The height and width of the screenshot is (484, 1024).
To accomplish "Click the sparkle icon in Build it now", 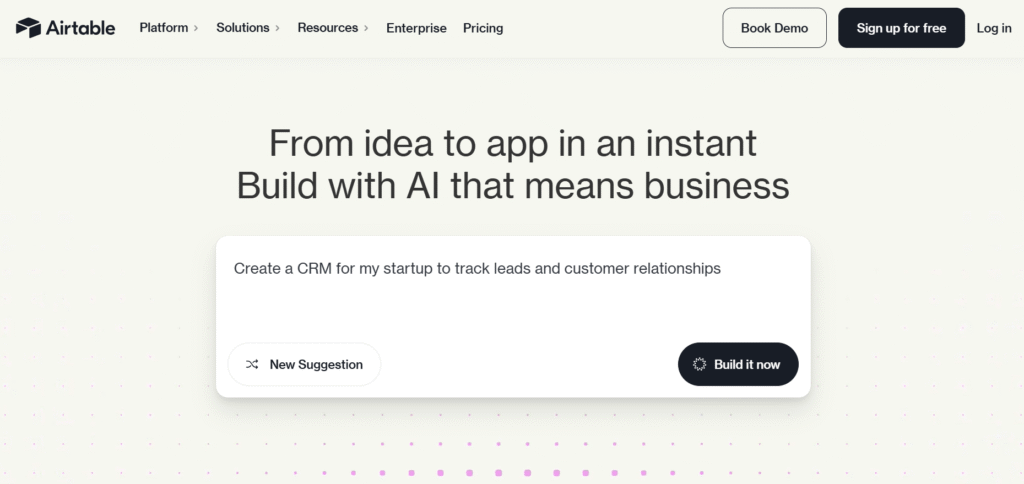I will (x=699, y=365).
